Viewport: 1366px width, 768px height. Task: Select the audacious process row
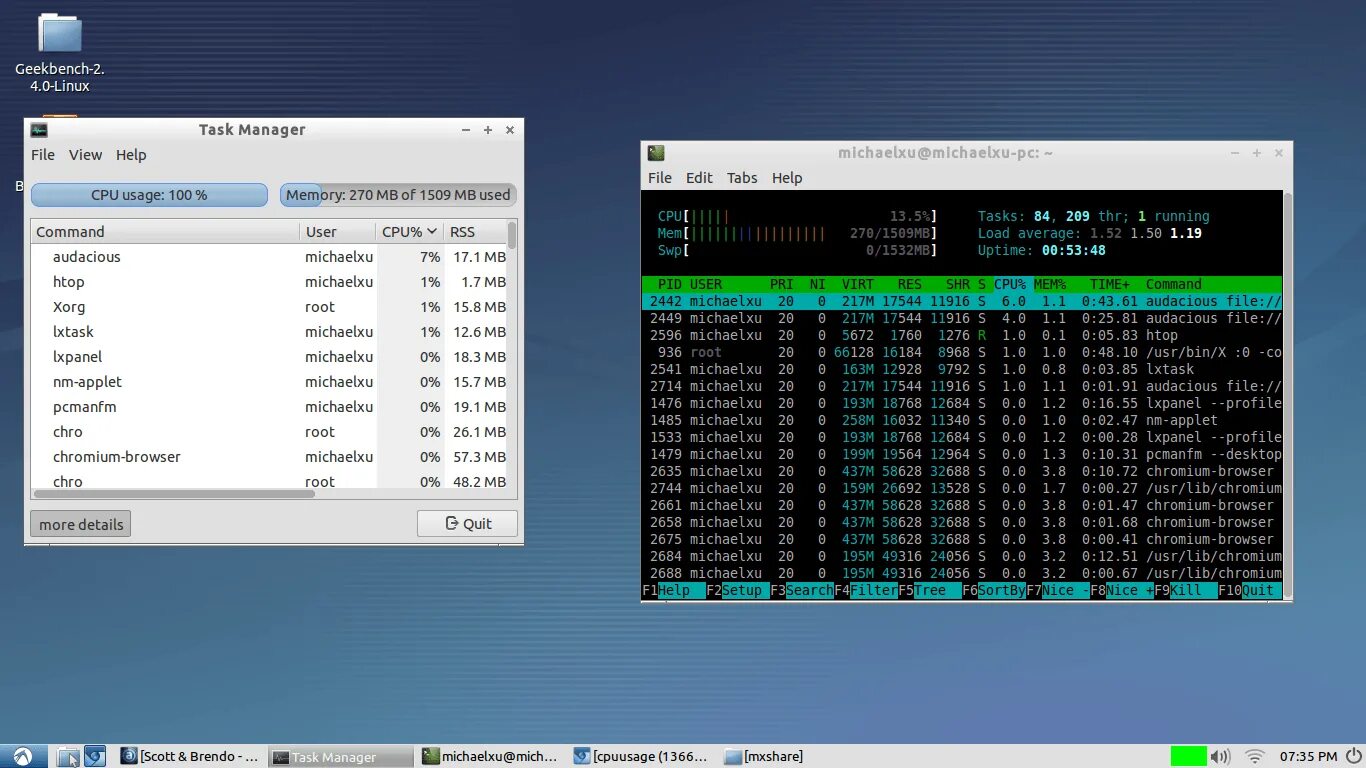[x=270, y=257]
